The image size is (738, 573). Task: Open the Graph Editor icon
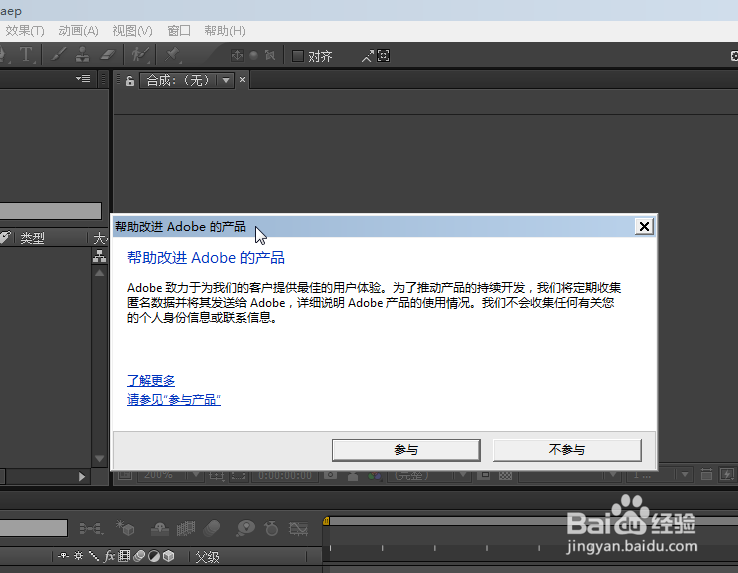pyautogui.click(x=298, y=529)
